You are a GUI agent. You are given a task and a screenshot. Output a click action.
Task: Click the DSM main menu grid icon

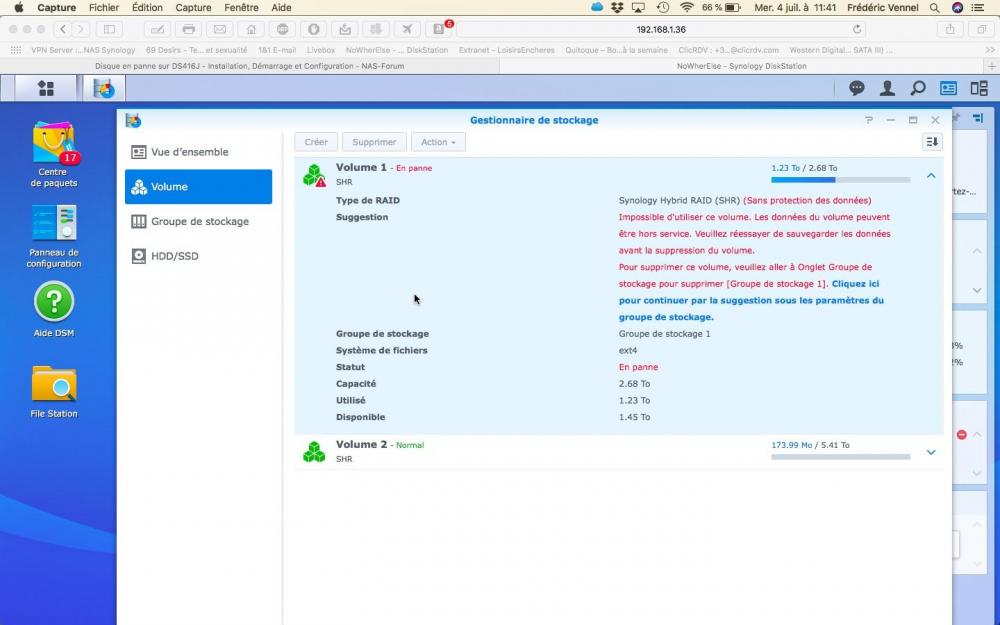(46, 88)
